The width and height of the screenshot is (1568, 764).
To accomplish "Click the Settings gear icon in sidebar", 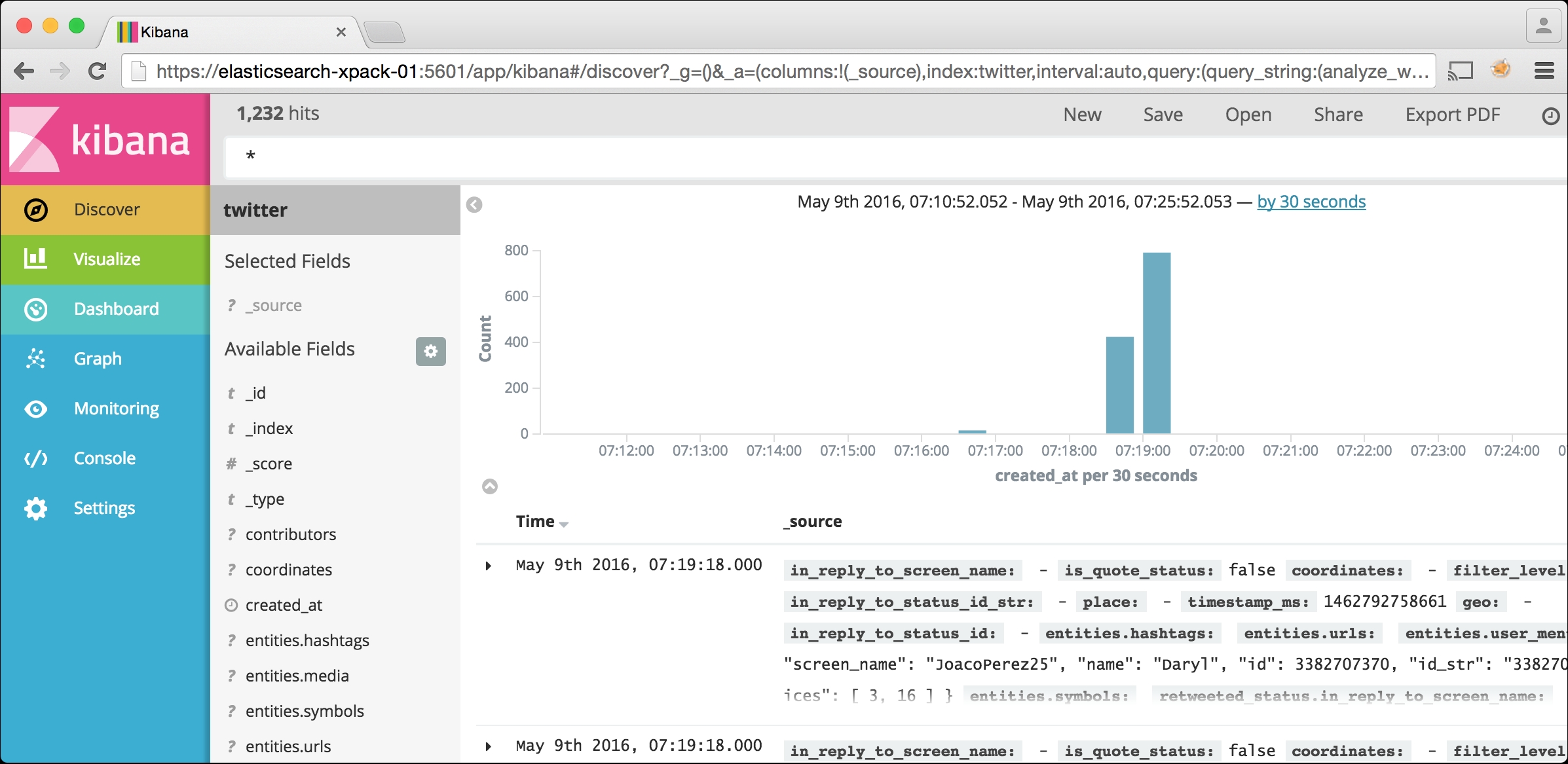I will [x=36, y=508].
